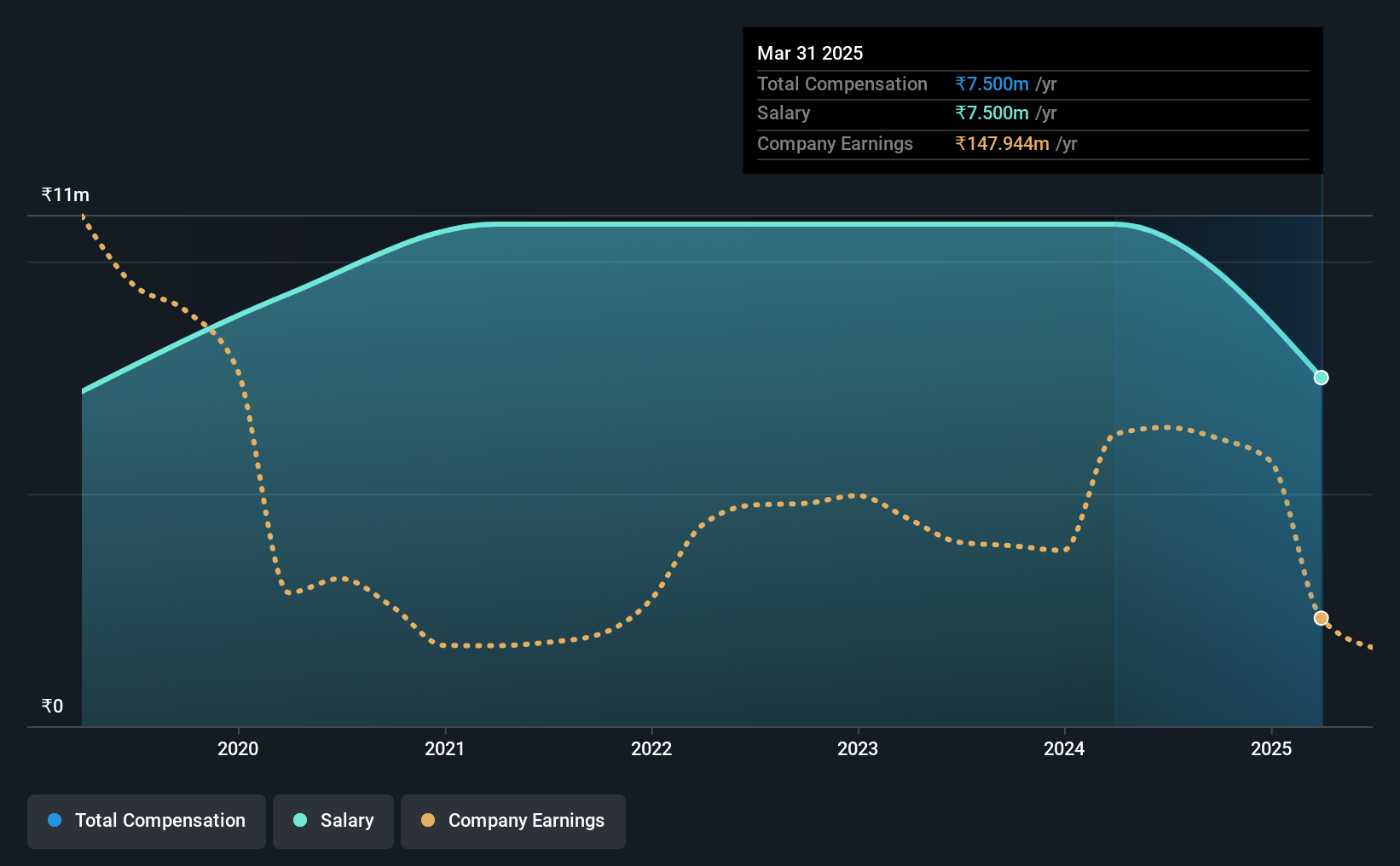The height and width of the screenshot is (866, 1400).
Task: Click the Mar 31 2025 tooltip date
Action: pos(810,53)
